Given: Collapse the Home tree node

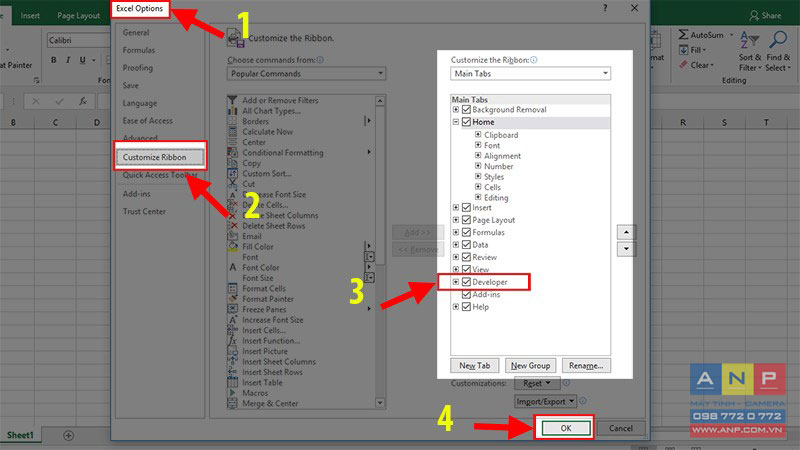Looking at the screenshot, I should [456, 122].
